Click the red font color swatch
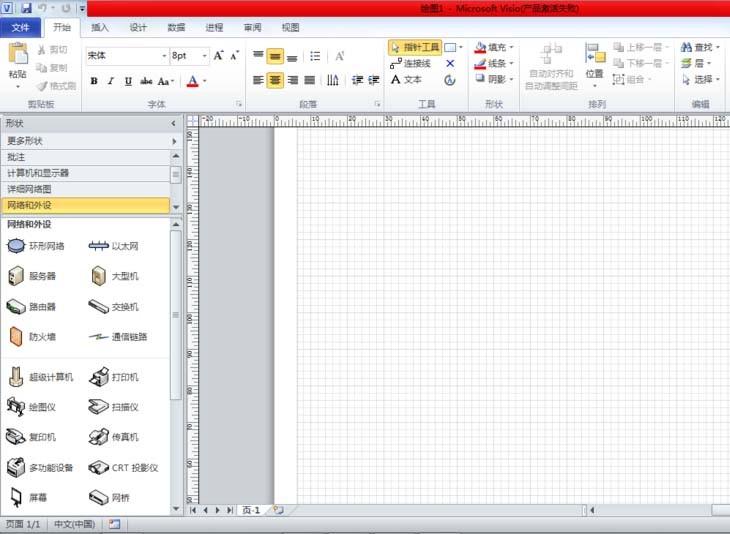This screenshot has width=730, height=534. click(192, 81)
